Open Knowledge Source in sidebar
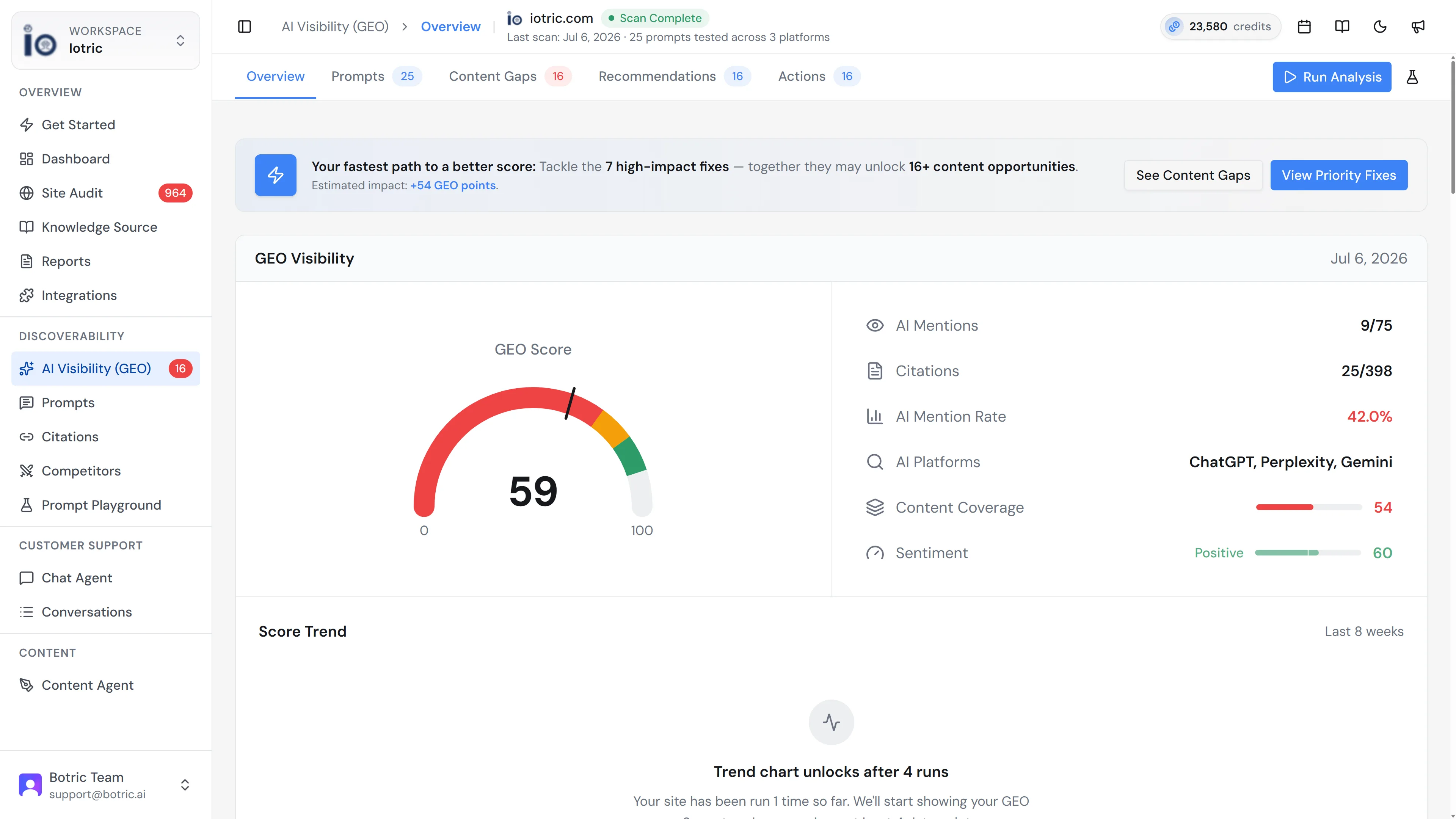This screenshot has width=1456, height=819. (106, 227)
